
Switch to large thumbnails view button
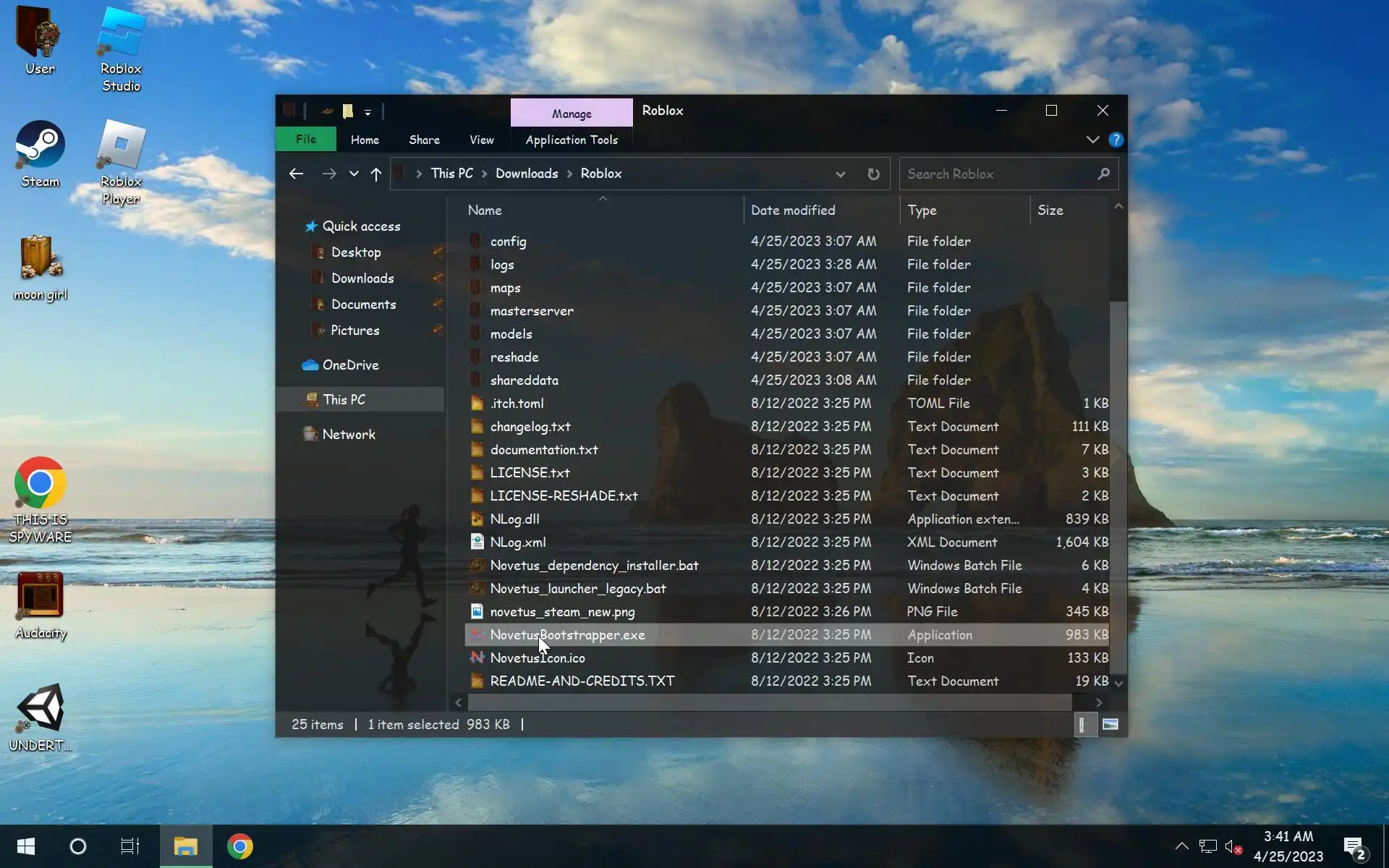1110,724
